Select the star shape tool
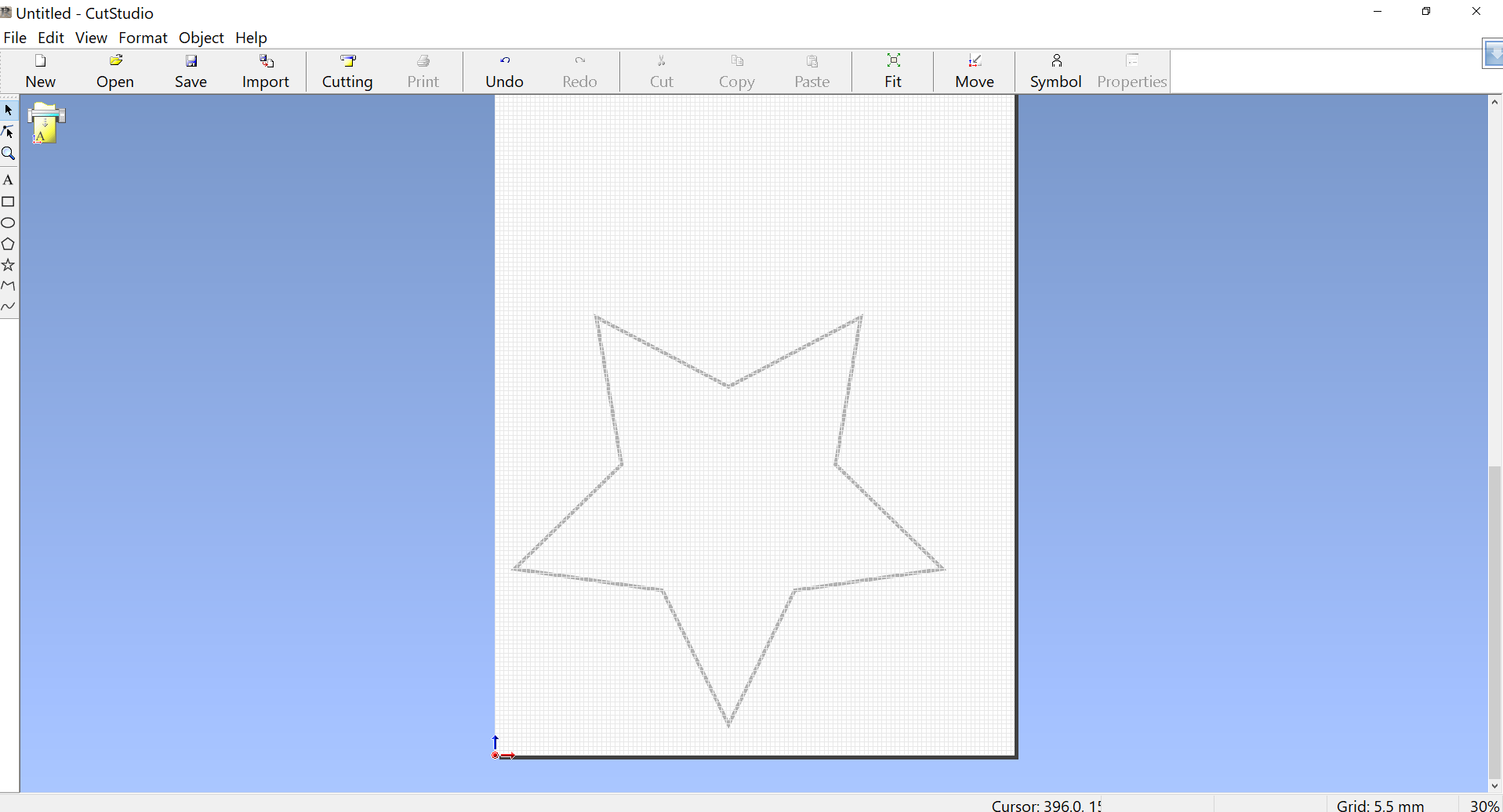This screenshot has width=1503, height=812. (x=9, y=265)
